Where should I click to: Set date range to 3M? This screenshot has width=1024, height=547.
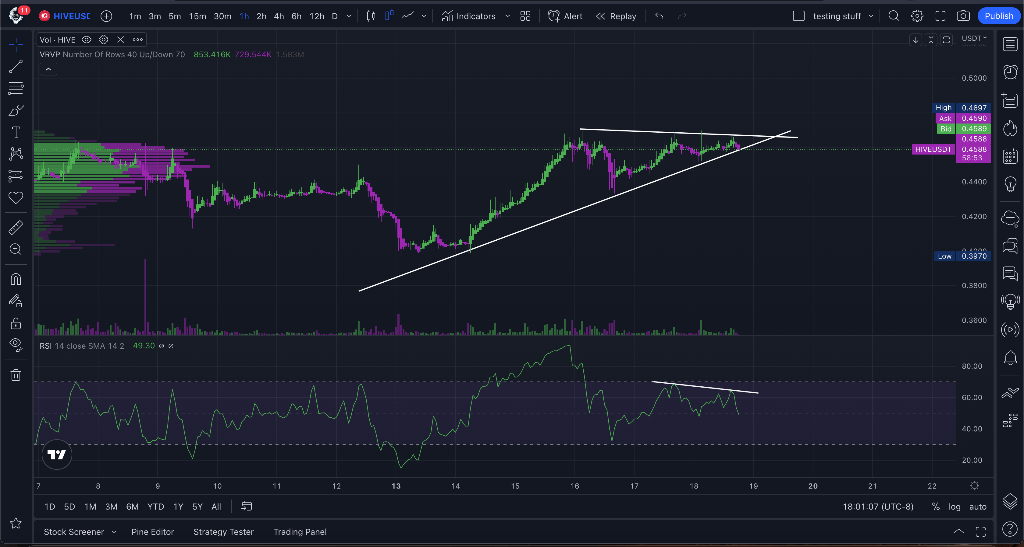[x=111, y=507]
